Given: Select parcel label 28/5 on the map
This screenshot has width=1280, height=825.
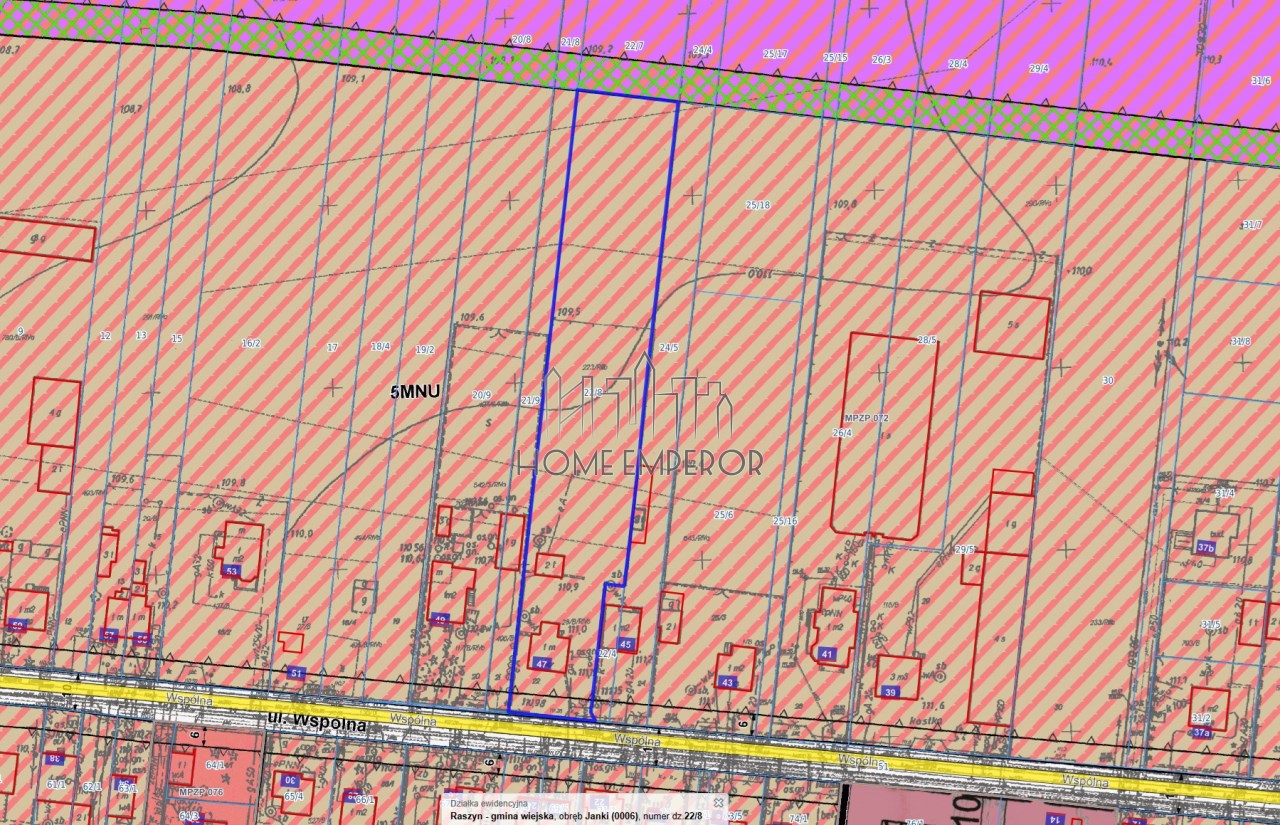Looking at the screenshot, I should click(x=927, y=340).
